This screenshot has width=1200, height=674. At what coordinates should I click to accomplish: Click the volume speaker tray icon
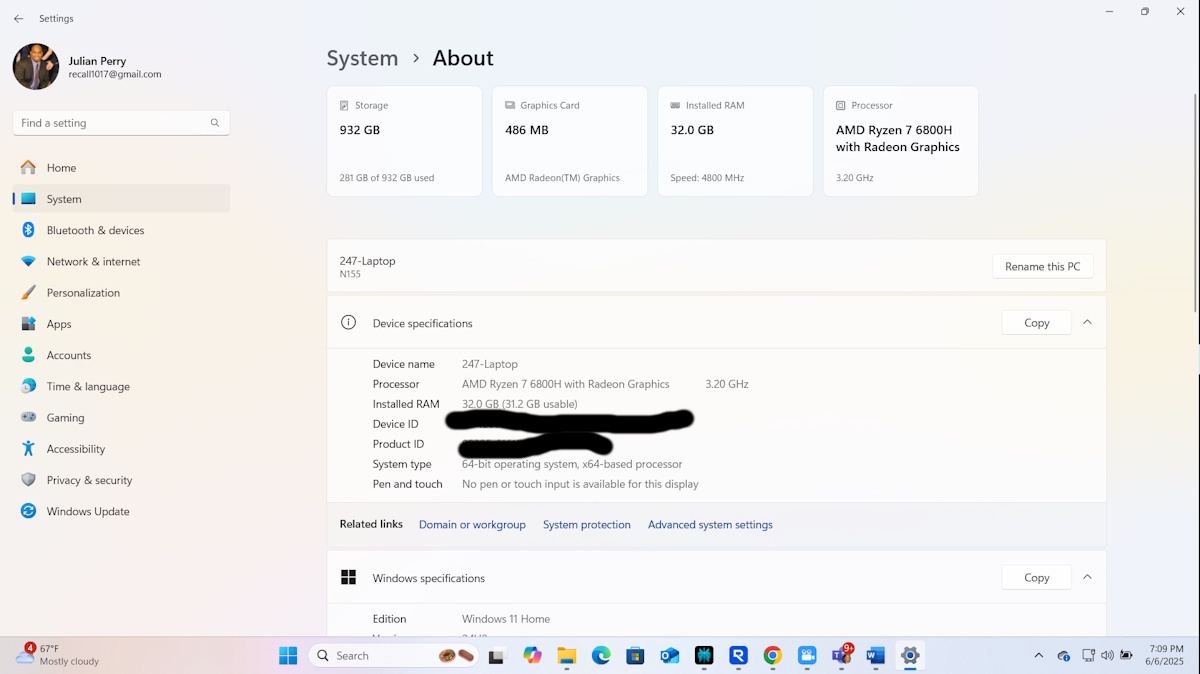(1107, 656)
